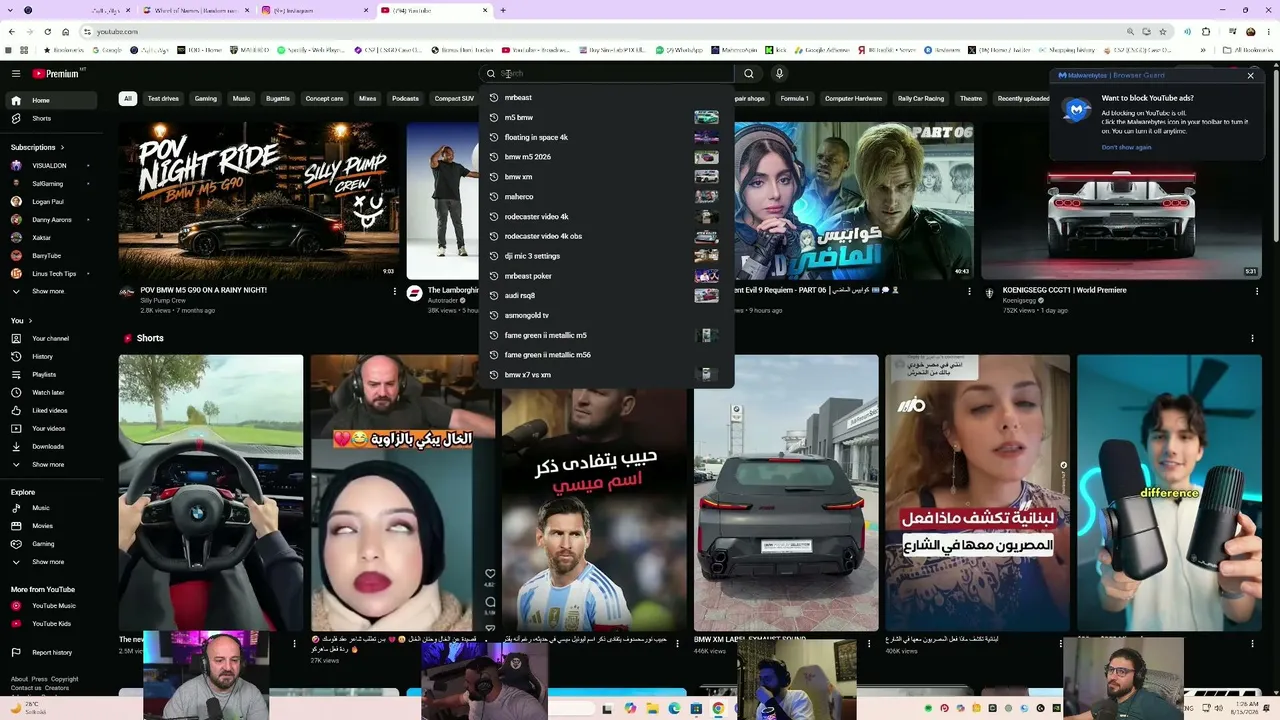The image size is (1280, 720).
Task: Filter by Bugatti chip
Action: coord(278,99)
